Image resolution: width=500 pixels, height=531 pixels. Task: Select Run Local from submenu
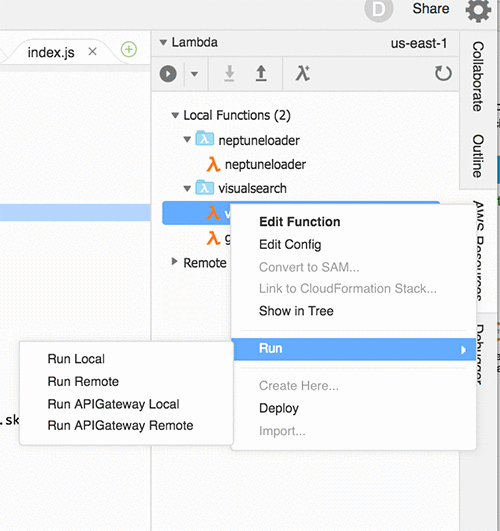pos(76,359)
